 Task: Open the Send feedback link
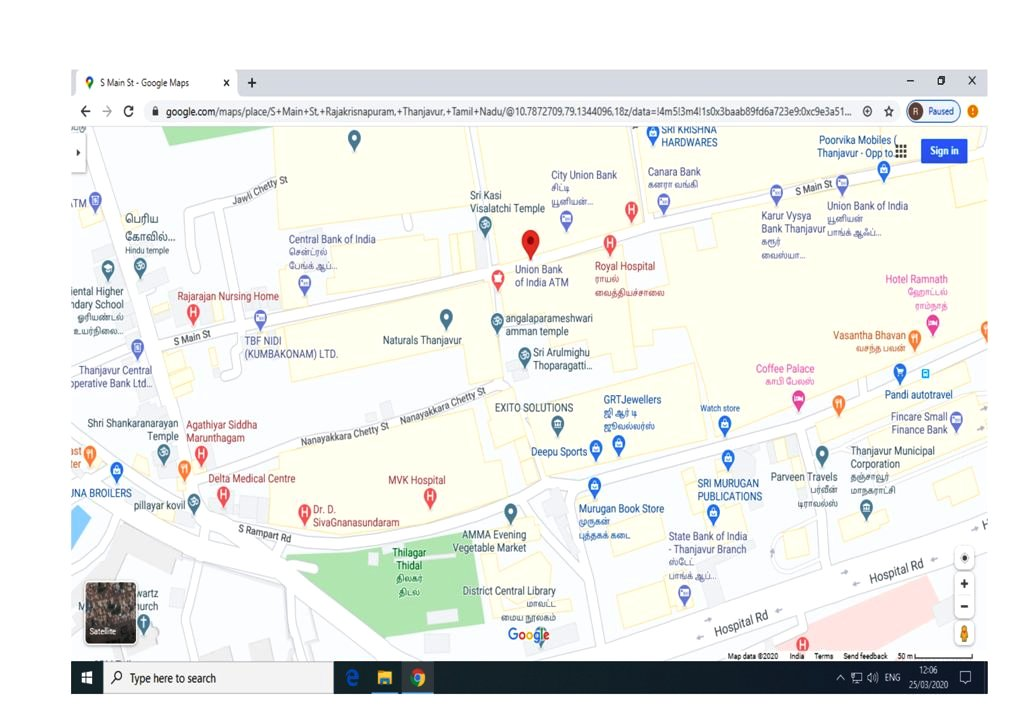pos(864,657)
